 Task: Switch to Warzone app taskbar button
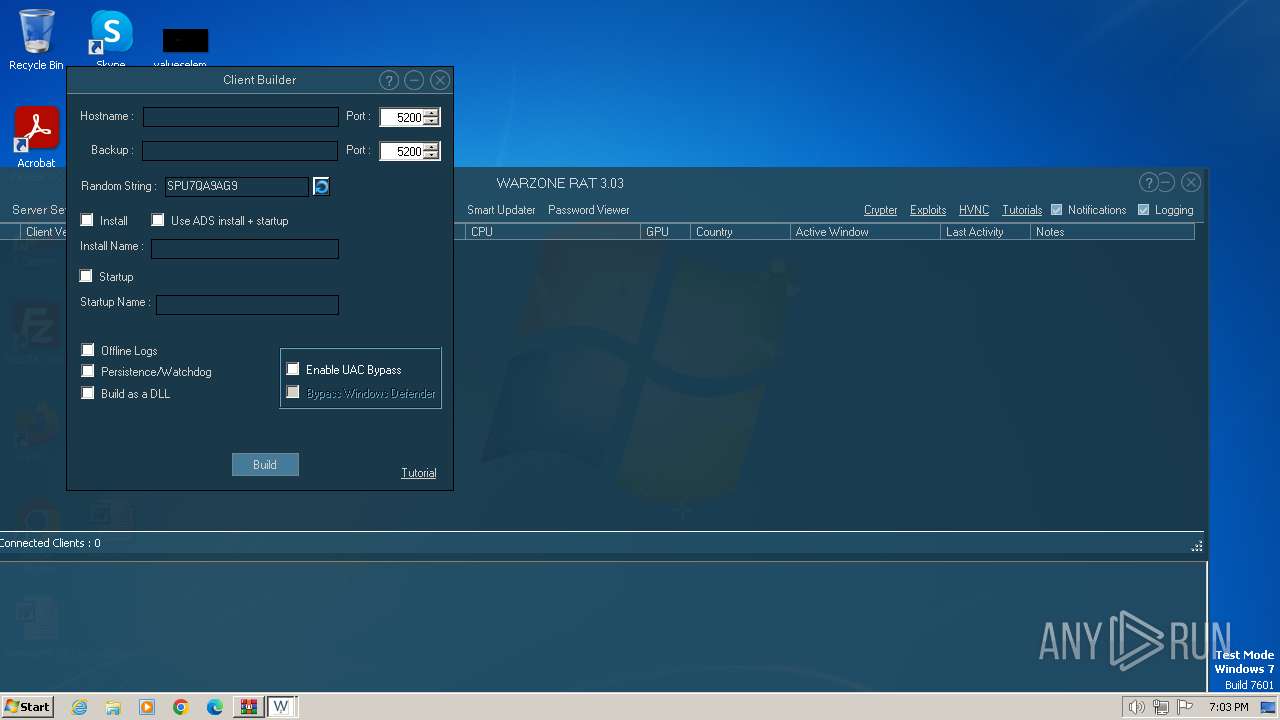coord(281,707)
